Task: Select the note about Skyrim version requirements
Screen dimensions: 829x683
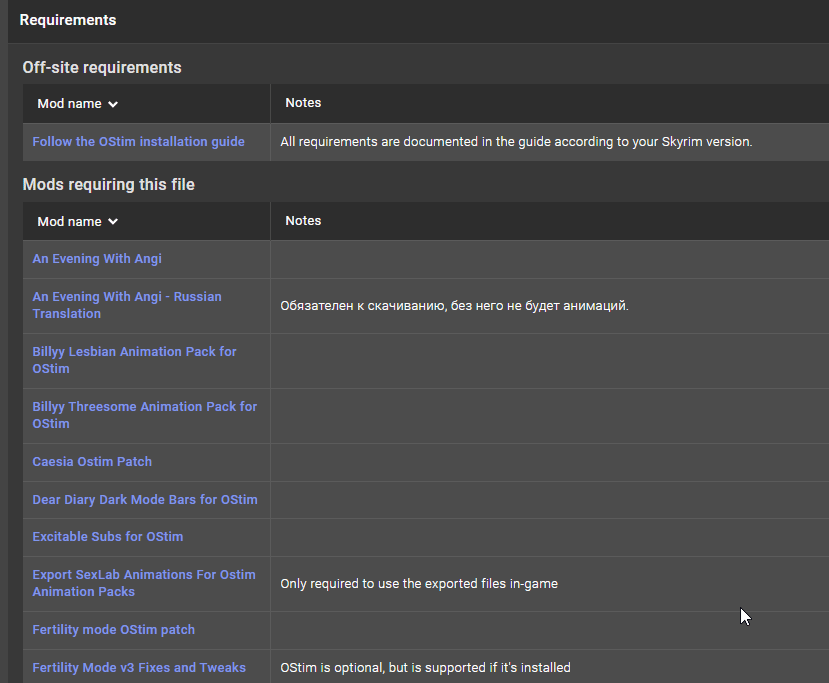Action: (x=516, y=142)
